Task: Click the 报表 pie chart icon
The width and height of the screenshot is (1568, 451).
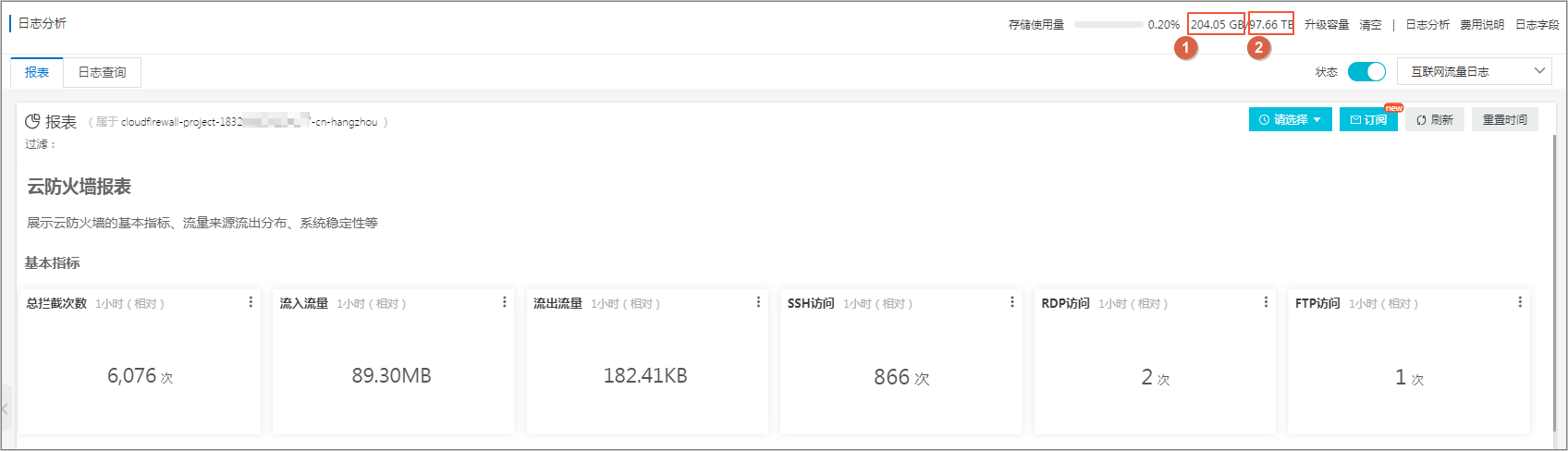Action: 32,121
